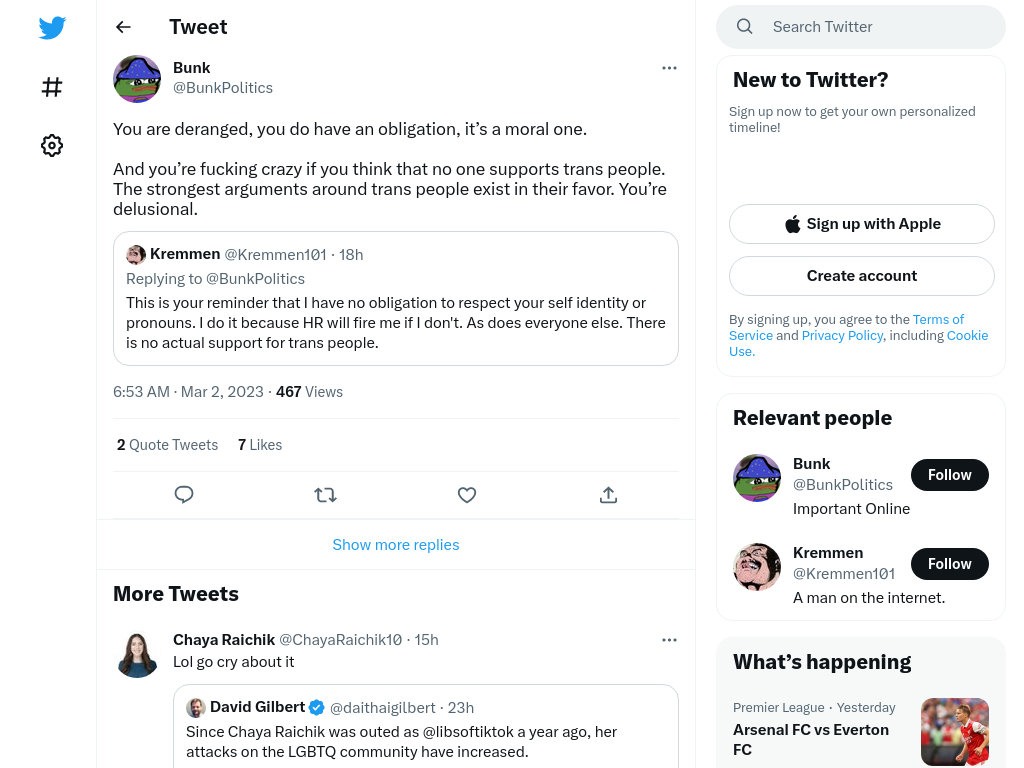Image resolution: width=1024 pixels, height=768 pixels.
Task: Follow Bunk in Relevant people
Action: coord(950,475)
